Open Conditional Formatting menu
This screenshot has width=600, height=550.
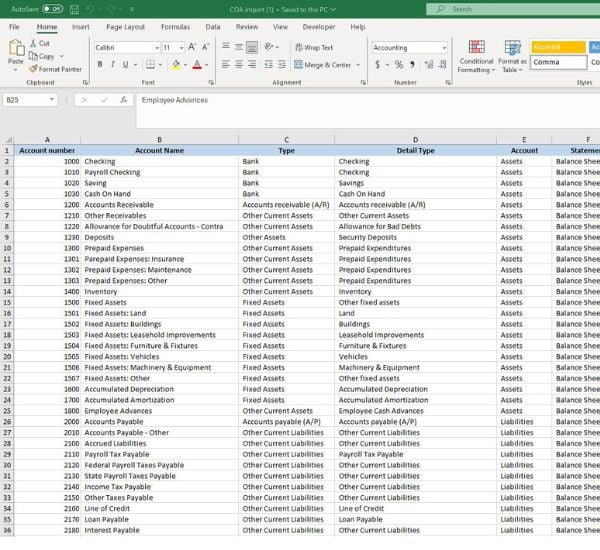click(x=476, y=56)
